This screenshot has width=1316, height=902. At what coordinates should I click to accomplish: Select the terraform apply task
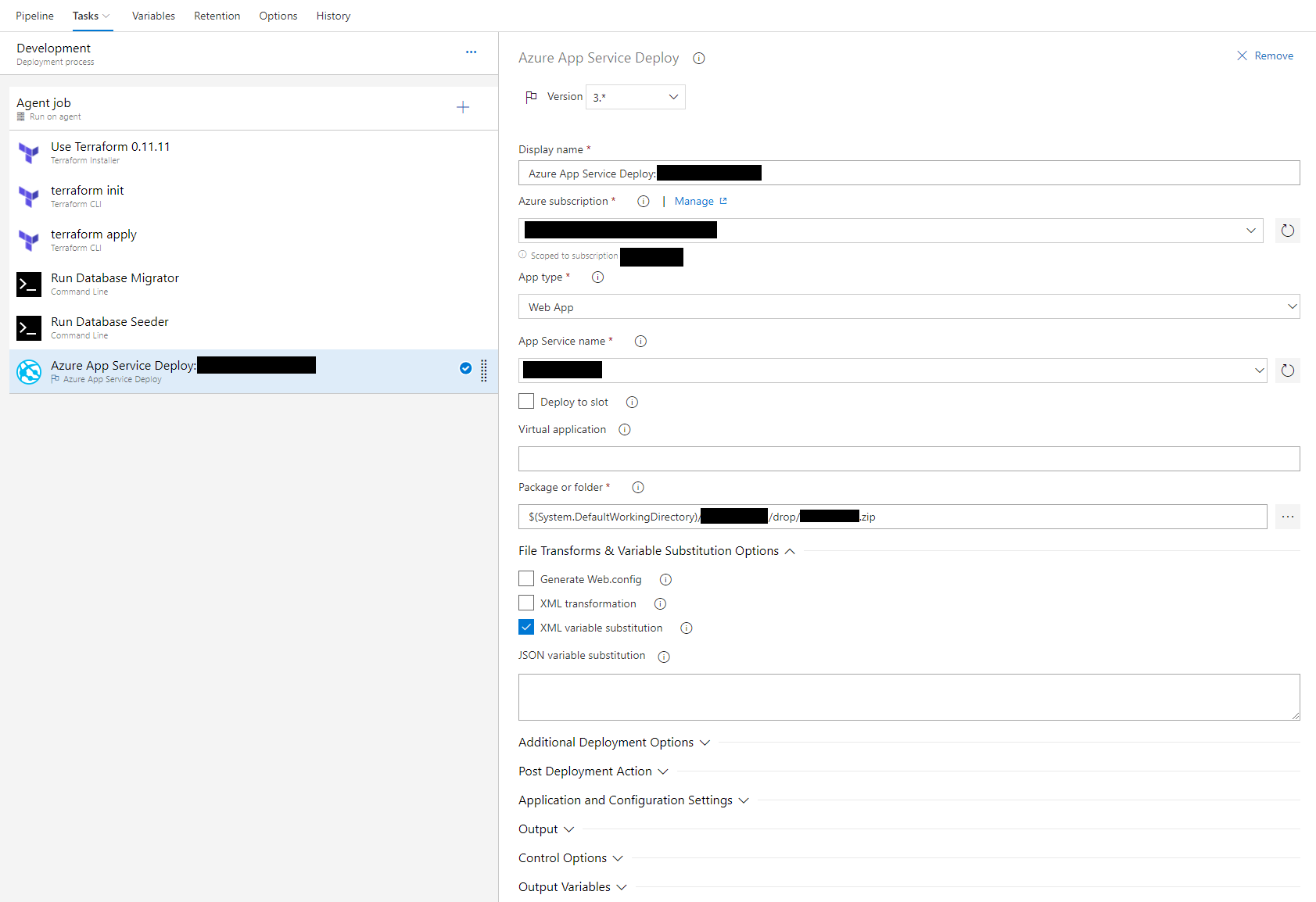[x=253, y=240]
